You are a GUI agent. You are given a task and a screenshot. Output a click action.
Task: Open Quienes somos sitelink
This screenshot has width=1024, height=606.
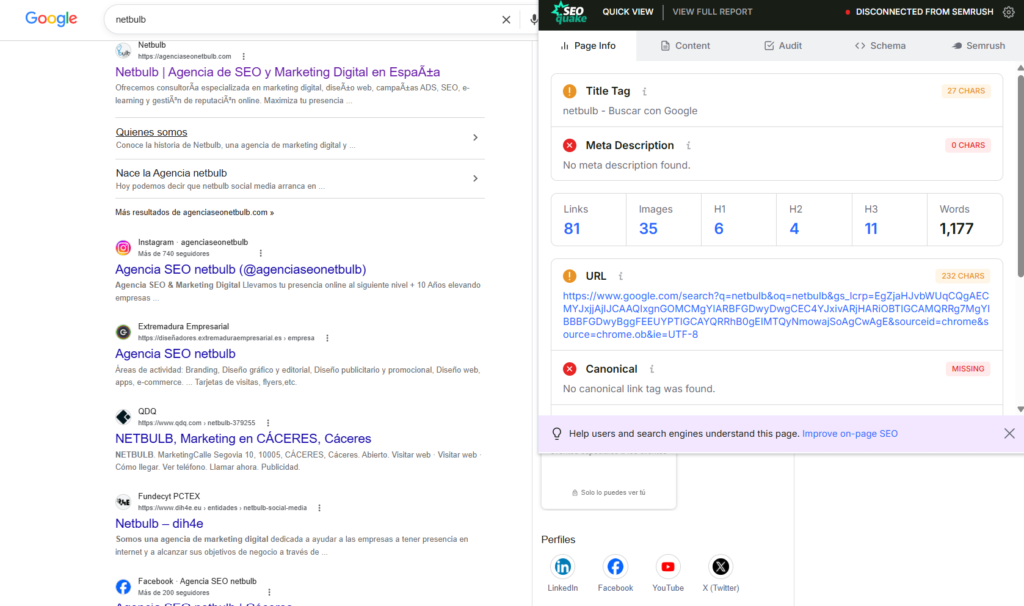pos(152,132)
